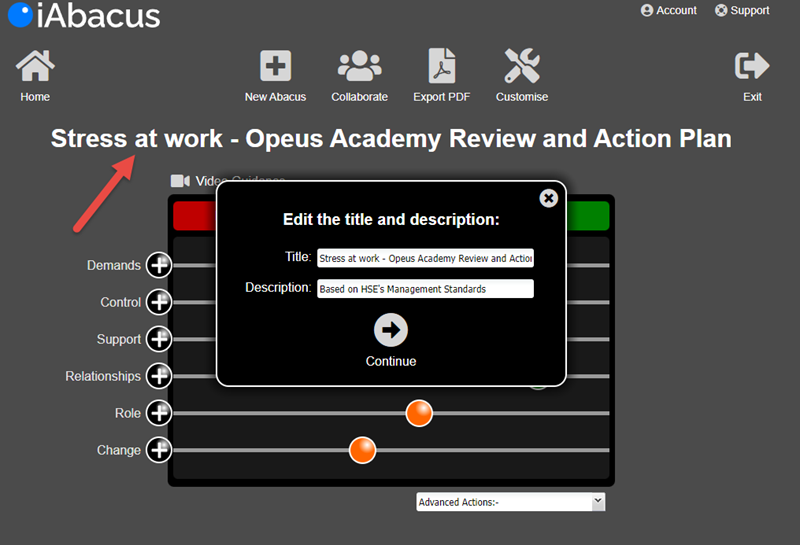Click the plus icon beside Control
800x545 pixels.
tap(159, 302)
